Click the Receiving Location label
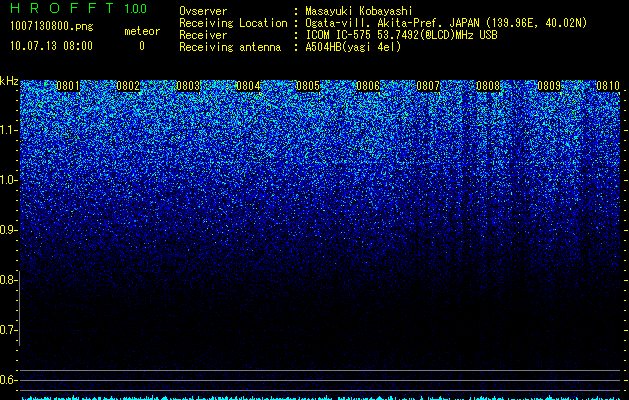The height and width of the screenshot is (400, 629). pyautogui.click(x=233, y=24)
